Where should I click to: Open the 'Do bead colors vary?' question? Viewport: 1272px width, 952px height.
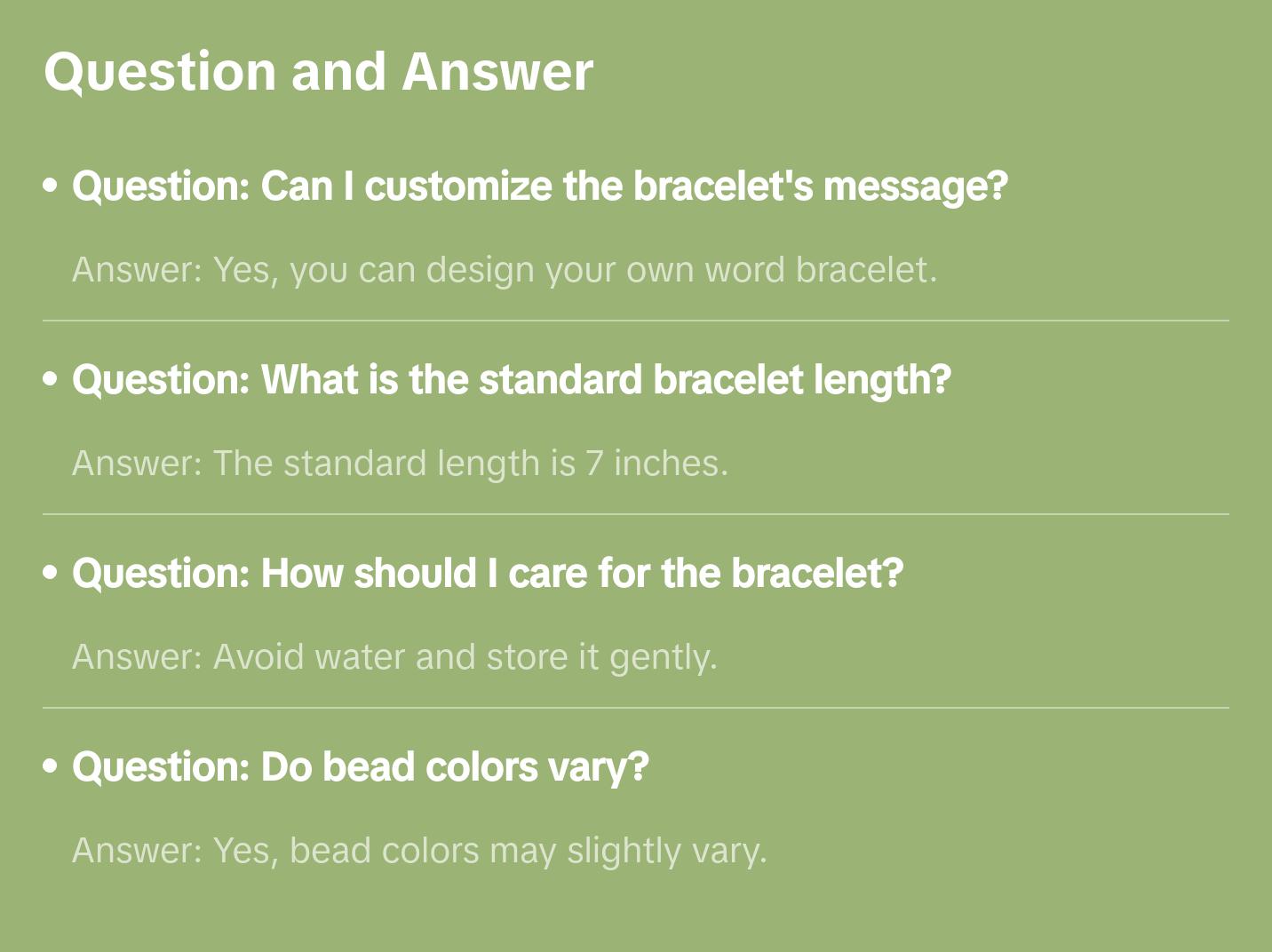[x=361, y=767]
